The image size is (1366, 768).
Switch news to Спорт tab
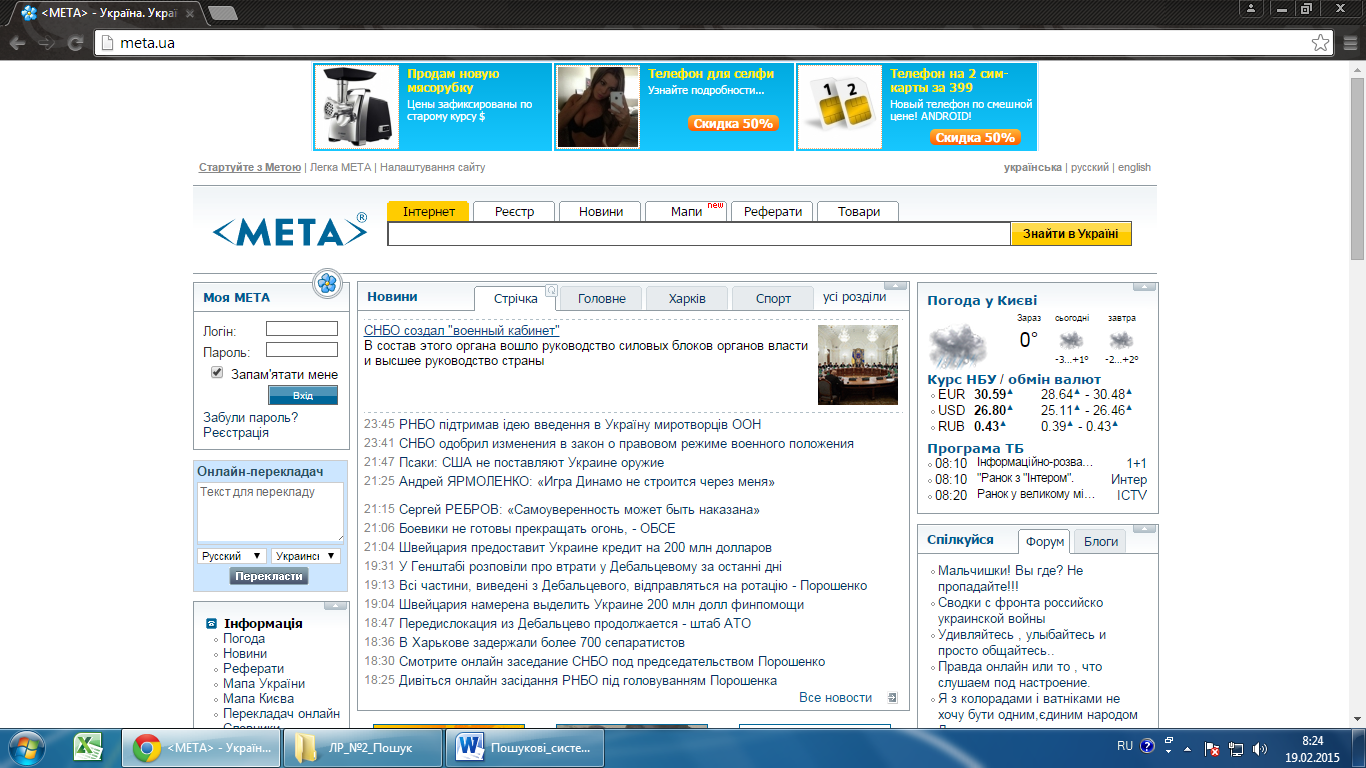[x=773, y=298]
